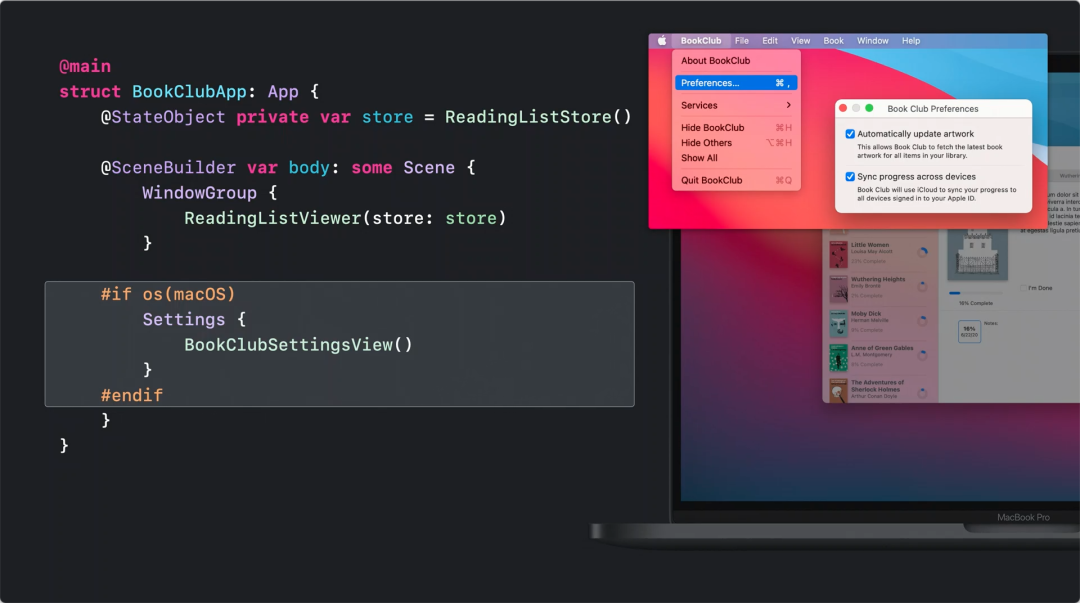Screen dimensions: 1080x603
Task: Open the View menu
Action: coord(800,41)
